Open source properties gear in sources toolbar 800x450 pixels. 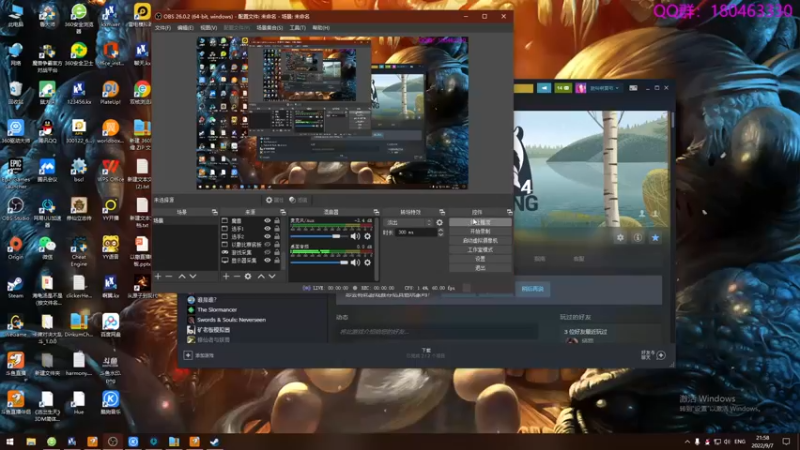tap(248, 276)
